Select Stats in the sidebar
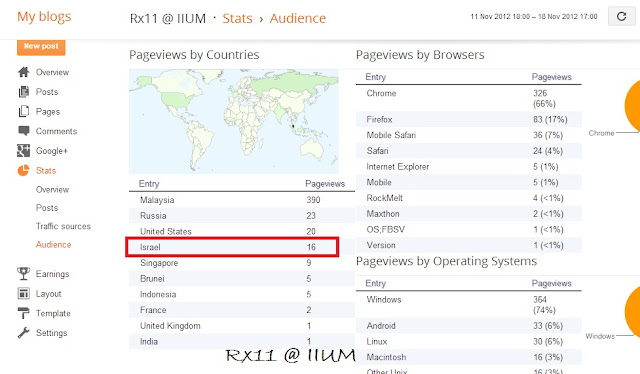640x374 pixels. click(46, 170)
